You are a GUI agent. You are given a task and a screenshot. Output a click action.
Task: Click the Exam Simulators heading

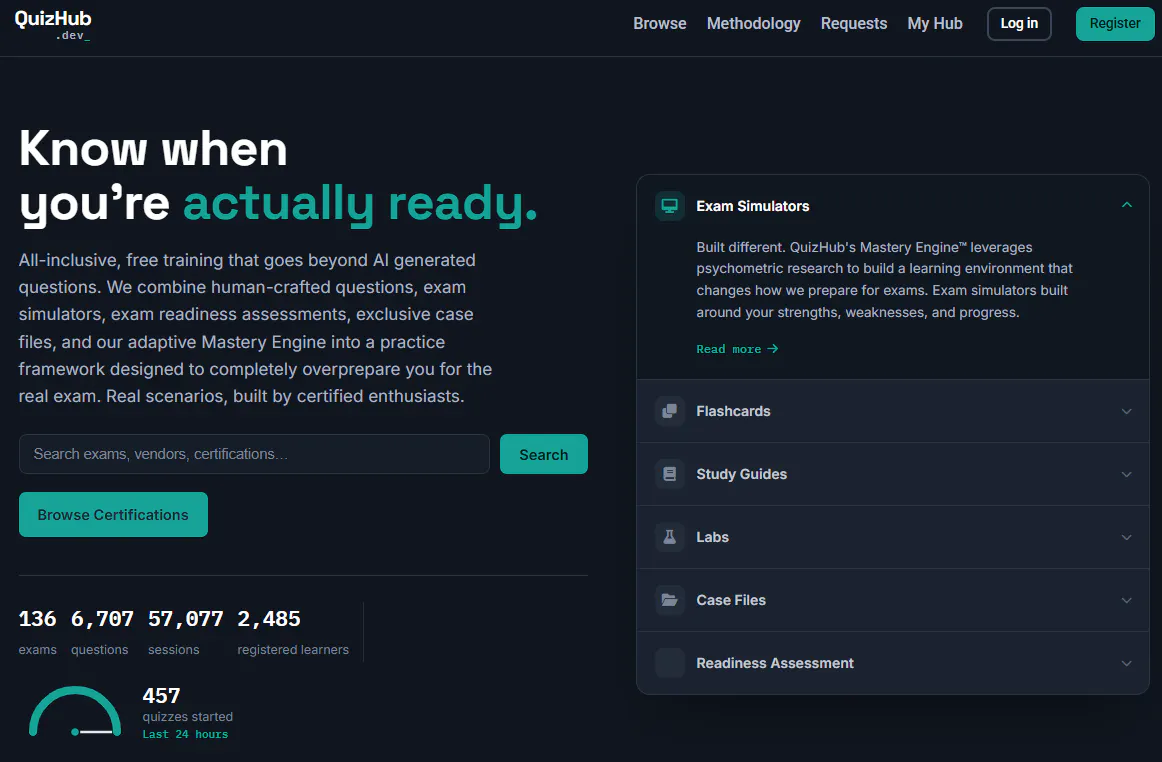(x=752, y=206)
